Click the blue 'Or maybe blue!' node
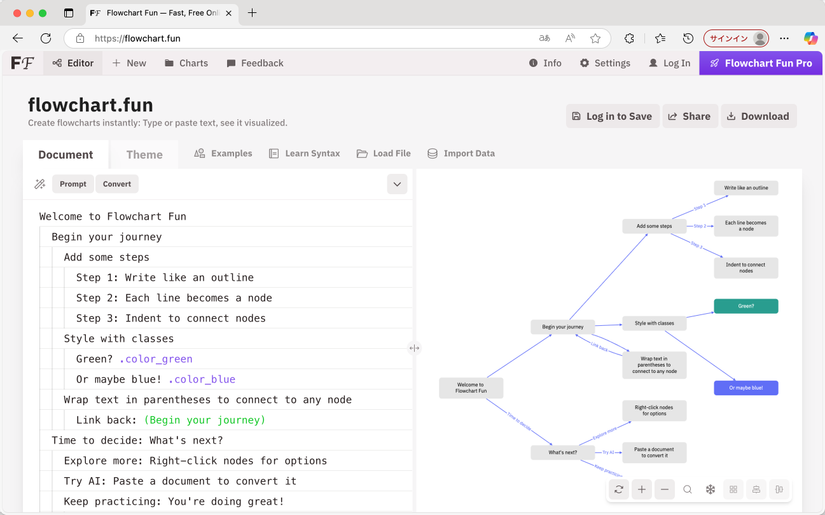The height and width of the screenshot is (515, 825). [746, 388]
